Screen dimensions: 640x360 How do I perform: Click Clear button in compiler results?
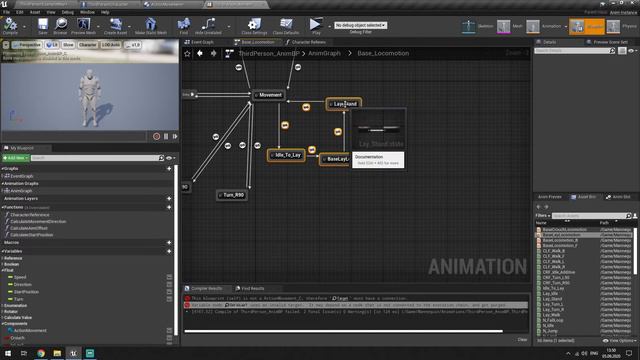(x=522, y=340)
